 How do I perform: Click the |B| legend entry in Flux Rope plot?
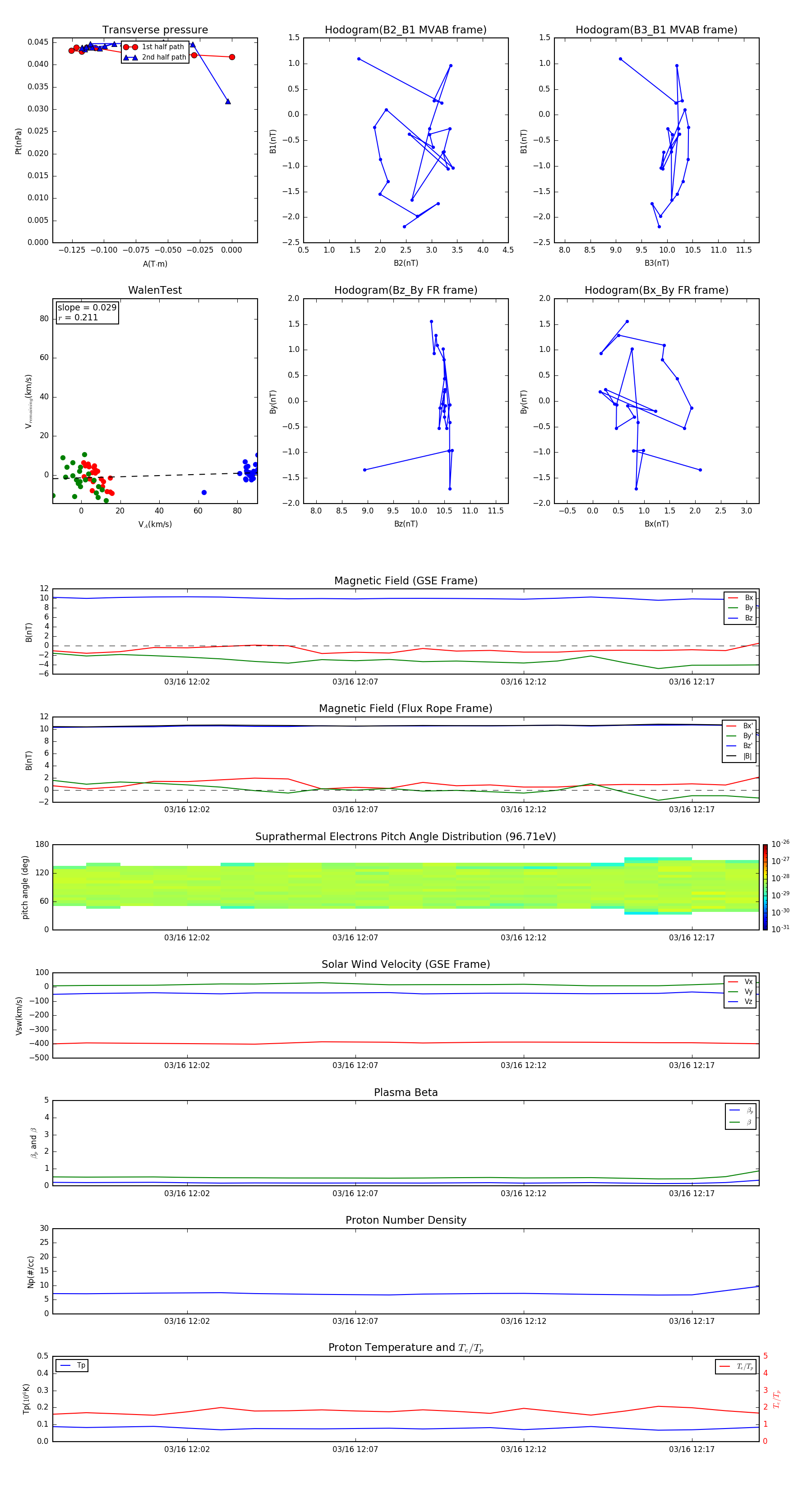coord(739,756)
